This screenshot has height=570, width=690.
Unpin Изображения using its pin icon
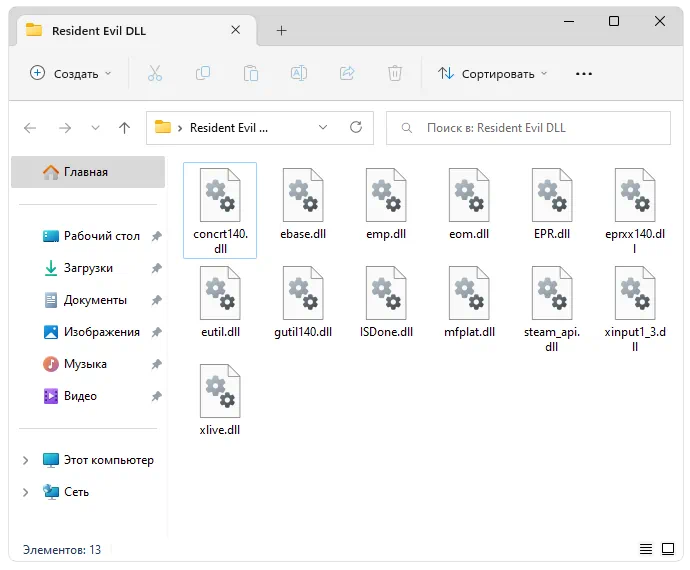click(156, 332)
